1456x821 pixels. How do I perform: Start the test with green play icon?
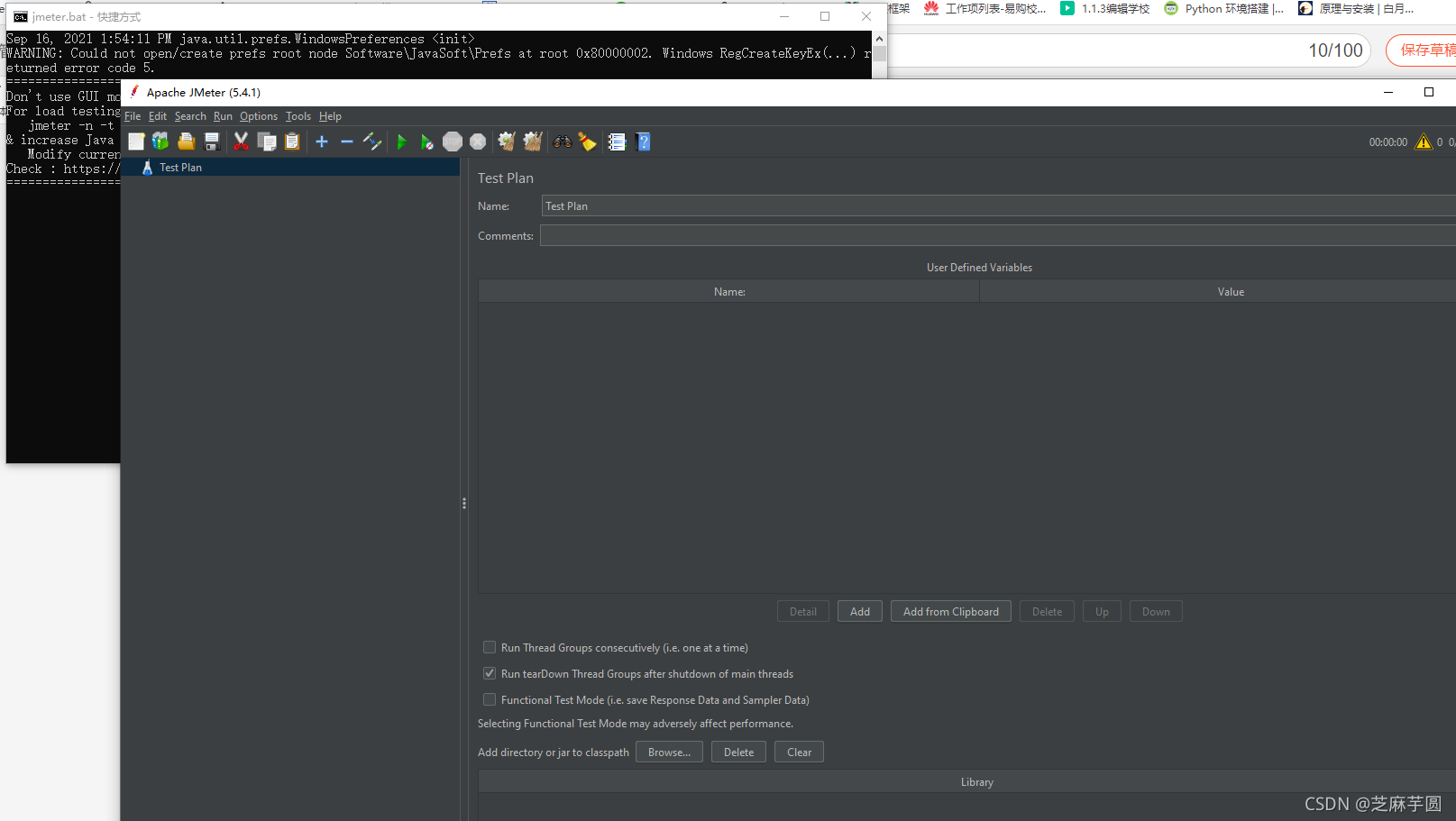pyautogui.click(x=402, y=141)
